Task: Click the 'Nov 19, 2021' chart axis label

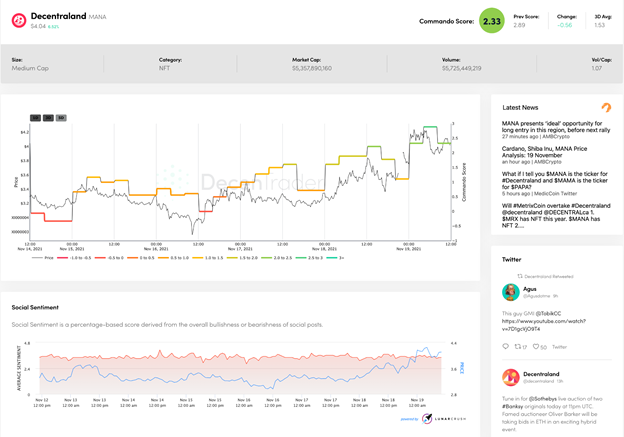Action: pos(409,249)
